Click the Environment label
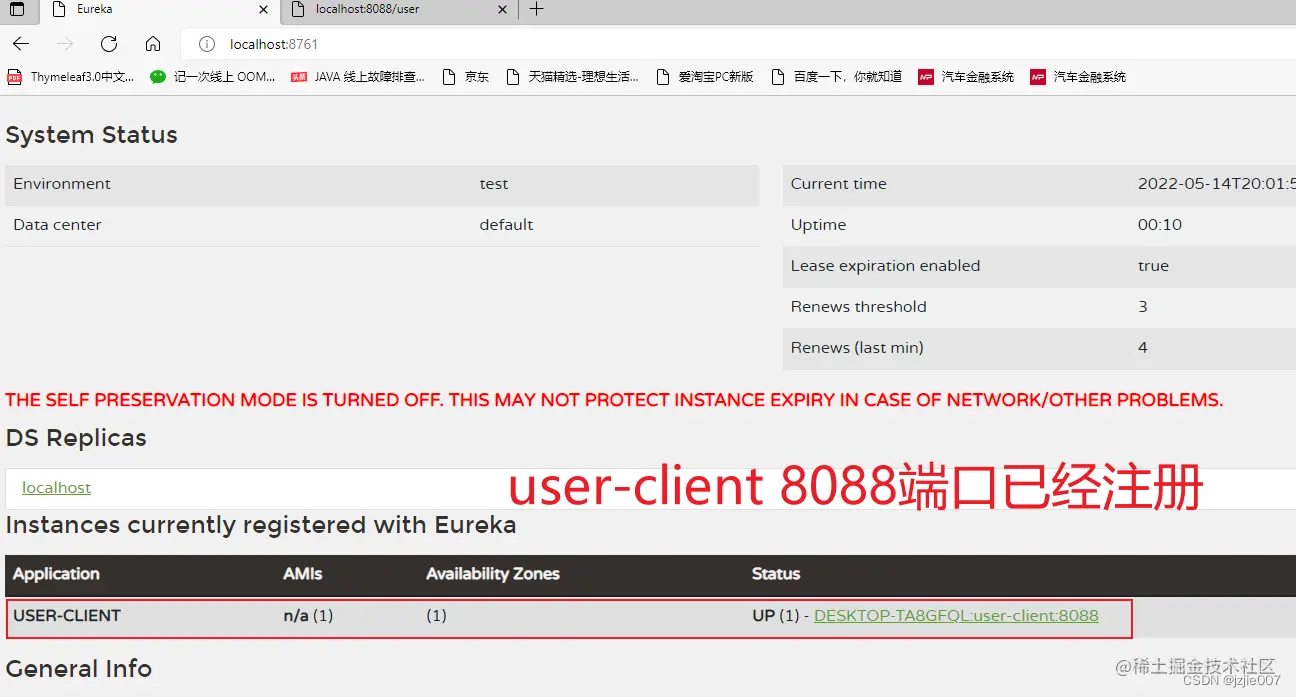This screenshot has width=1296, height=697. (62, 184)
